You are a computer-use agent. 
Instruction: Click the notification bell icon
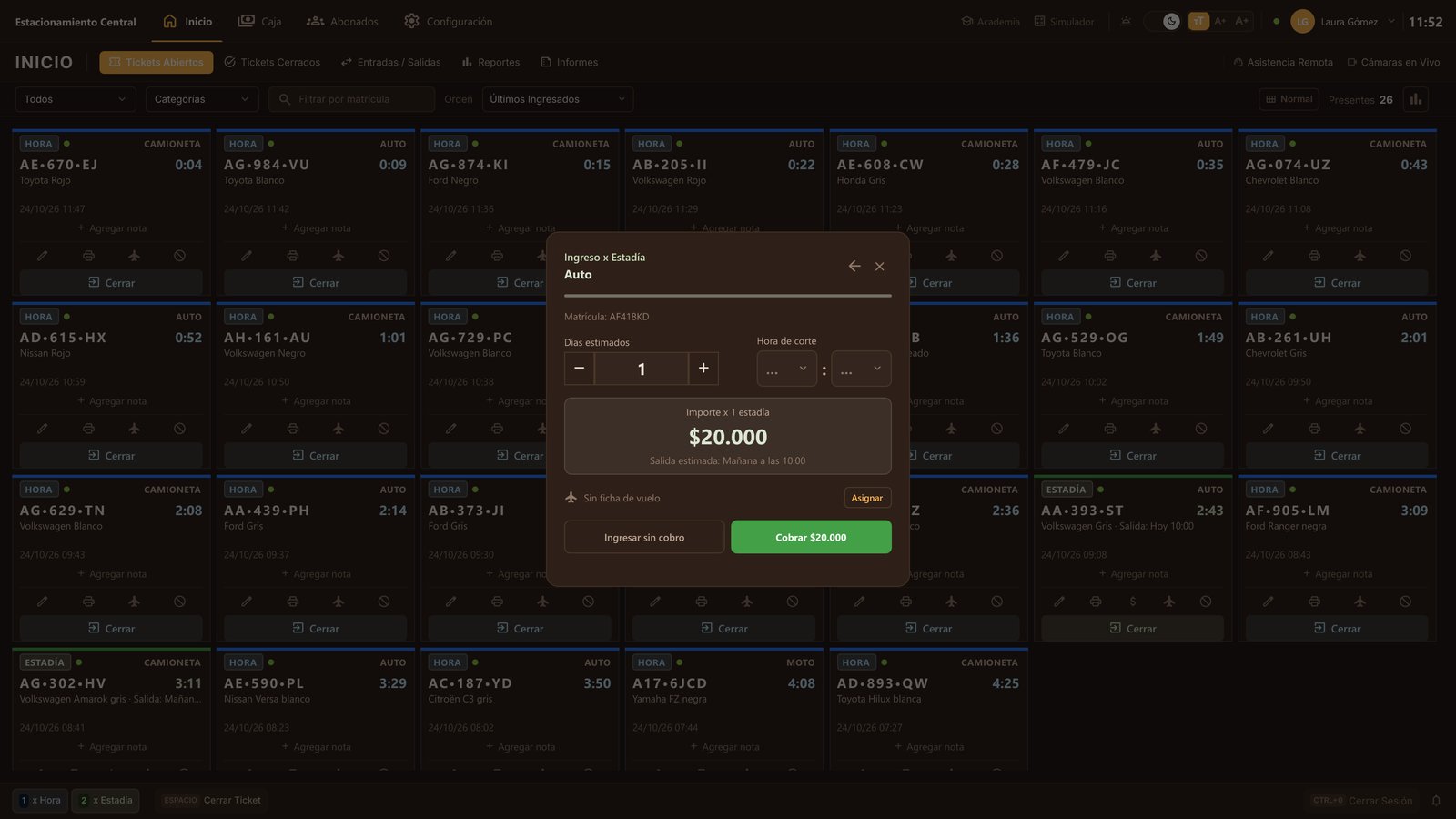click(x=1436, y=801)
